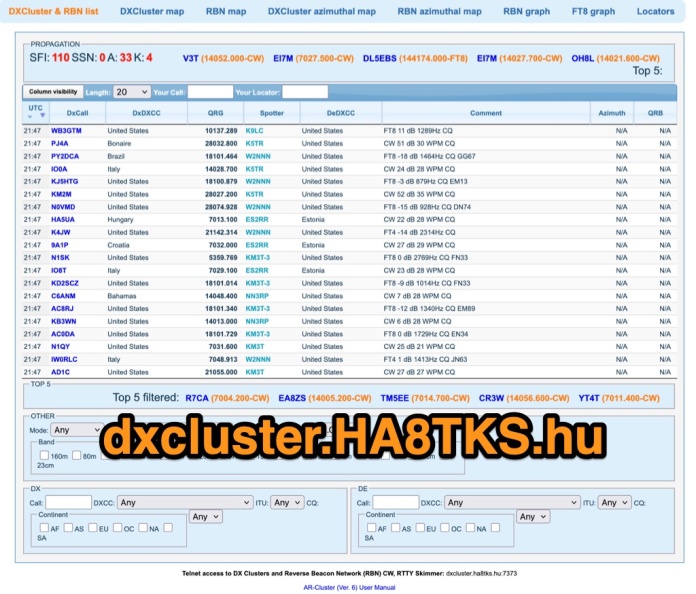Open the KM3T spotter in AD1C row
The width and height of the screenshot is (696, 594).
(x=255, y=372)
